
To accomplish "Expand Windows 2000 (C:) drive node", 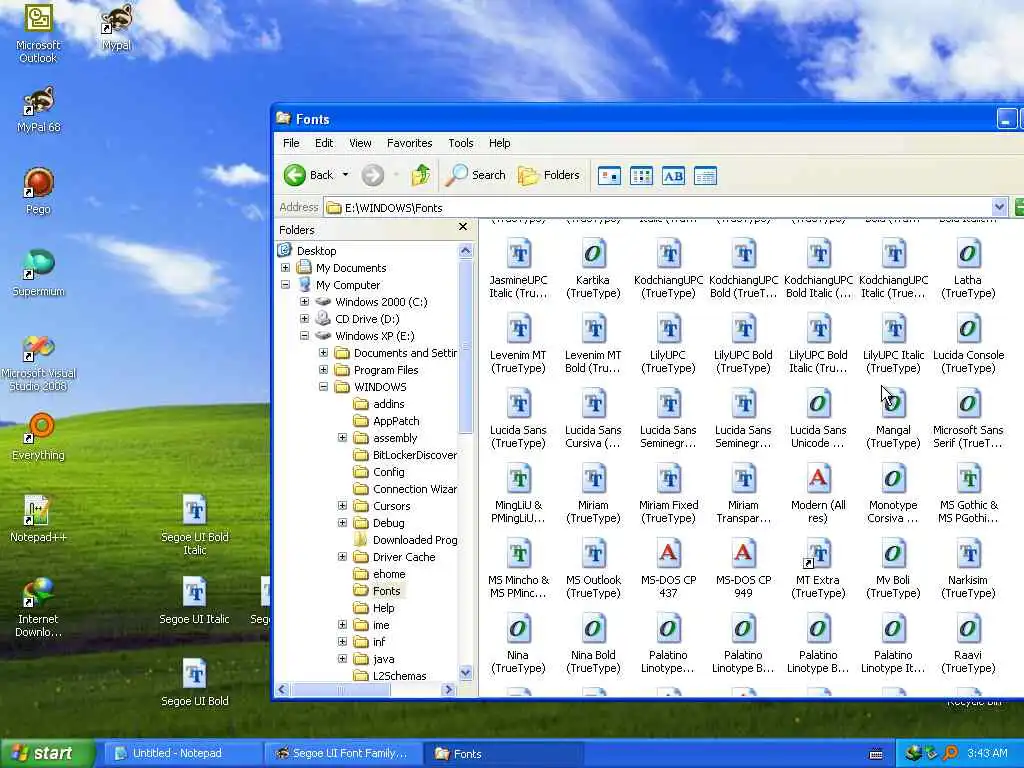I will 304,302.
